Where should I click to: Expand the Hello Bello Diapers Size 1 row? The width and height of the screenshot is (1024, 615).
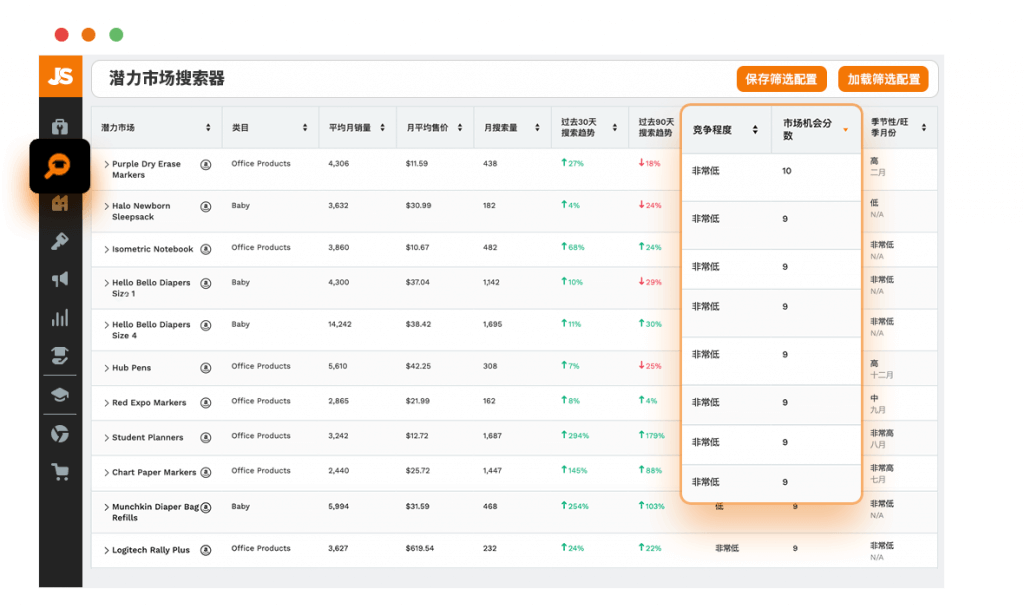[x=106, y=283]
